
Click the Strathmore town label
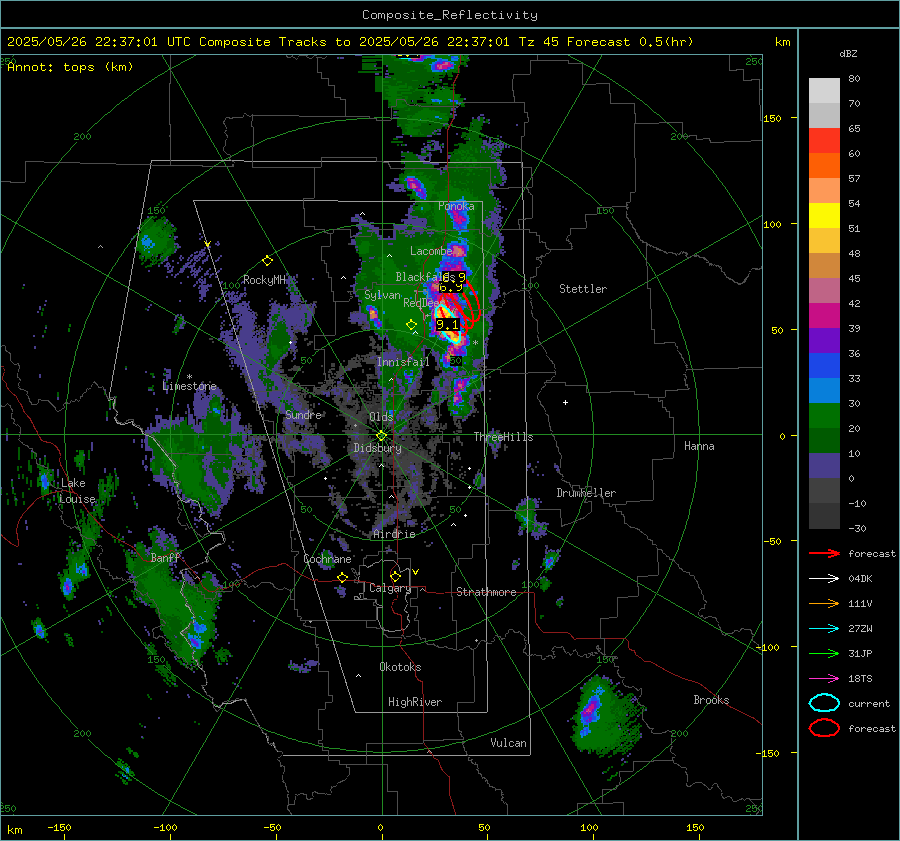pos(486,592)
